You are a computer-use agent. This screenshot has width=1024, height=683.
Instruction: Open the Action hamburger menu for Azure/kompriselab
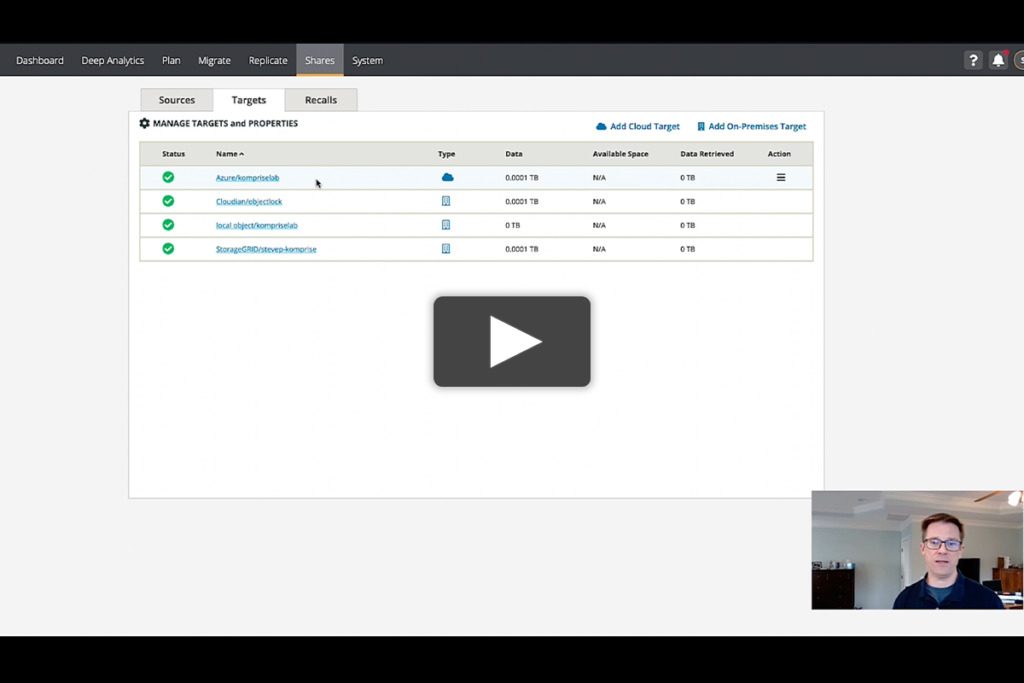[x=781, y=176]
